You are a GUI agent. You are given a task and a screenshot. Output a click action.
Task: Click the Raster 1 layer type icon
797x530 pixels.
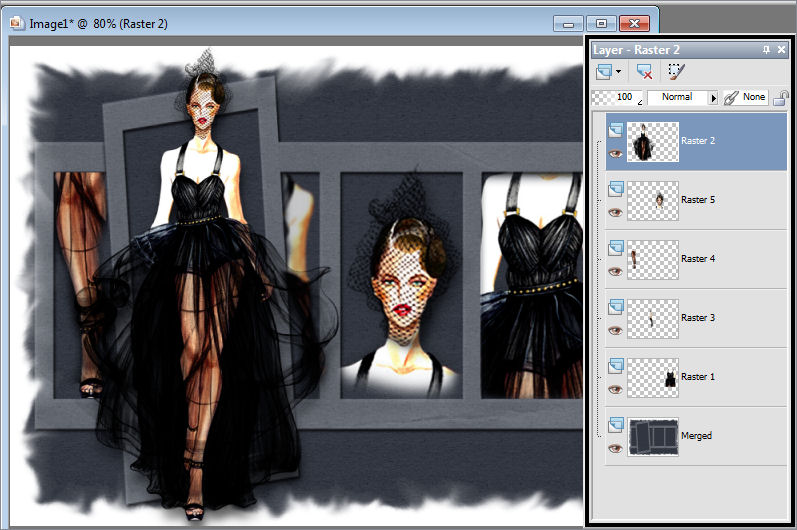click(616, 365)
